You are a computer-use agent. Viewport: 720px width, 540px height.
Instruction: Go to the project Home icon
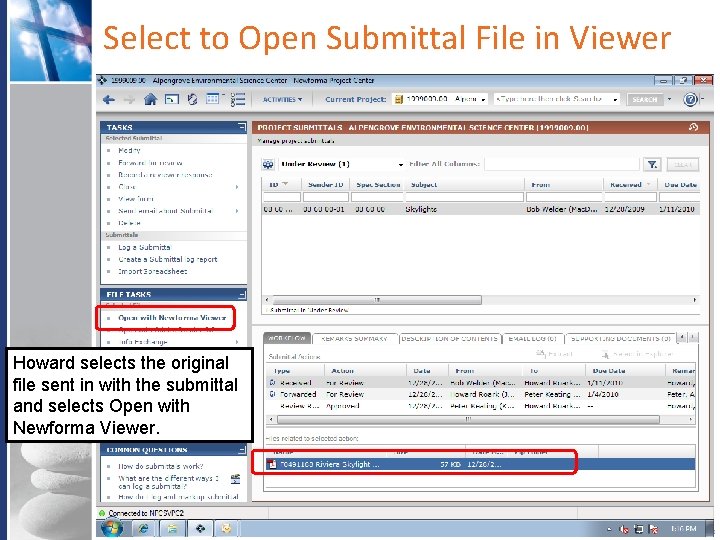[x=150, y=99]
